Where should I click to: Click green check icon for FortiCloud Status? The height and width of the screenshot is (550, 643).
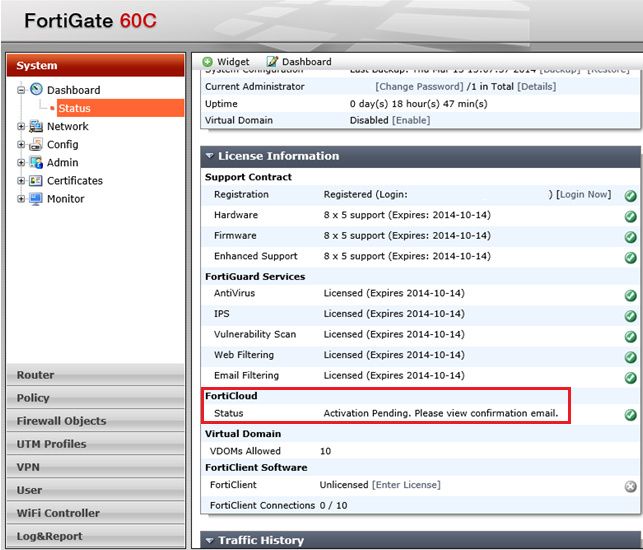[630, 415]
